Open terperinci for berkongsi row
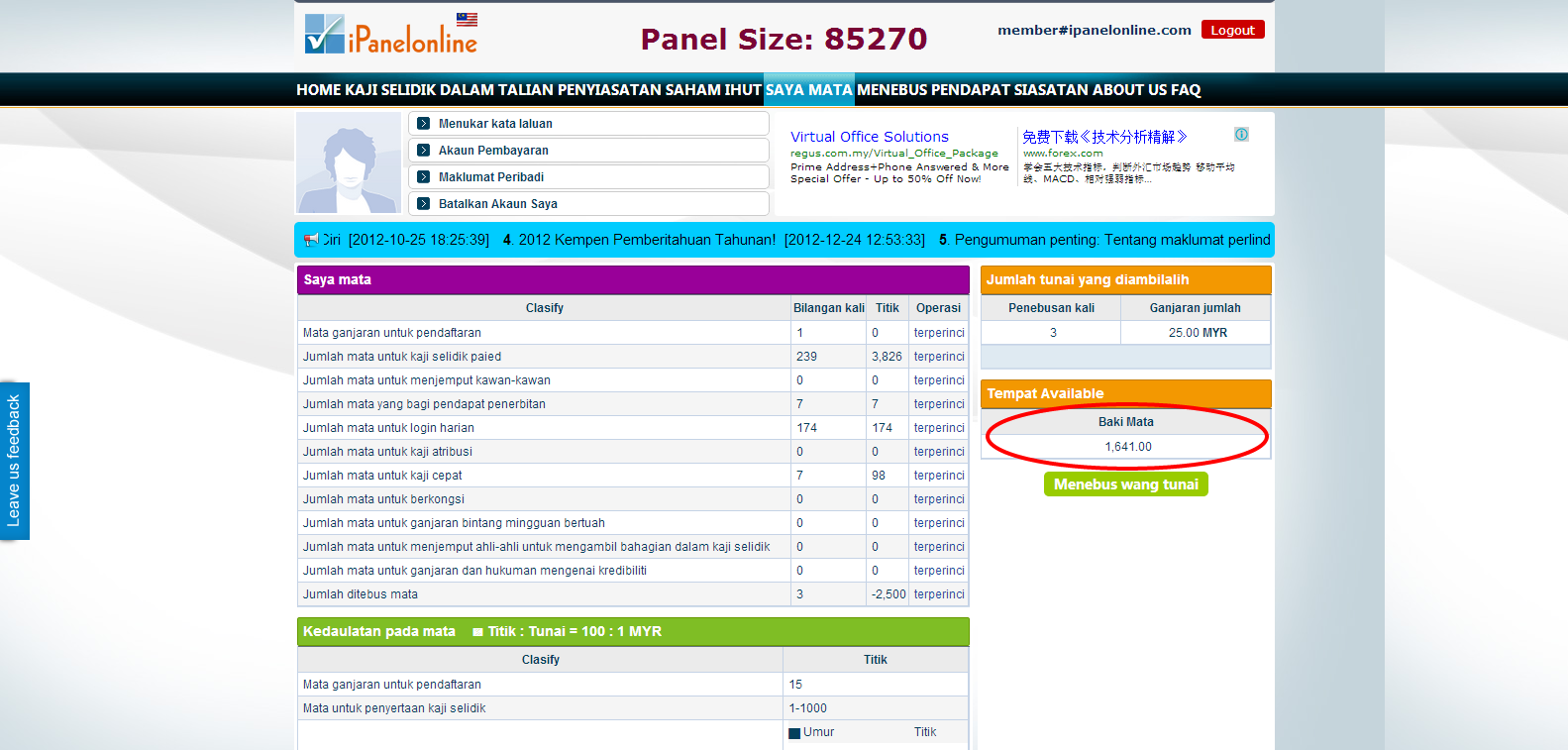The image size is (1568, 750). tap(939, 499)
